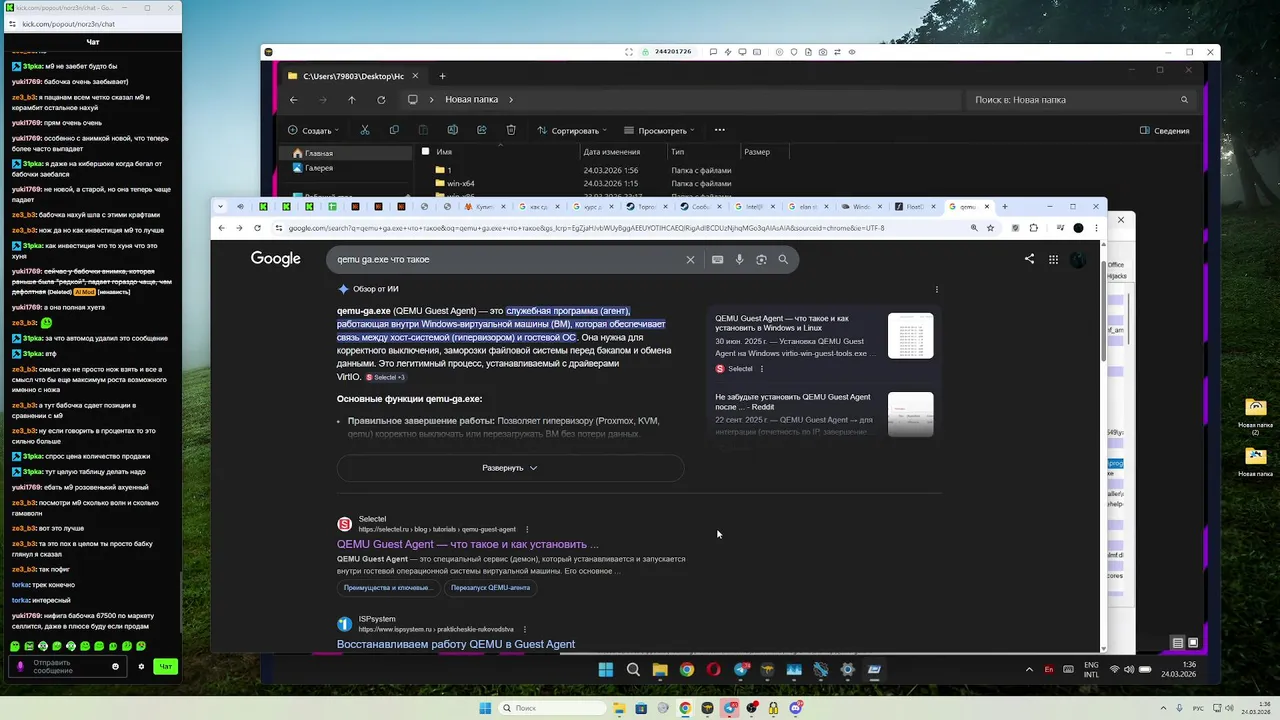This screenshot has height=720, width=1280.
Task: Share selected item in File Explorer
Action: pos(482,130)
